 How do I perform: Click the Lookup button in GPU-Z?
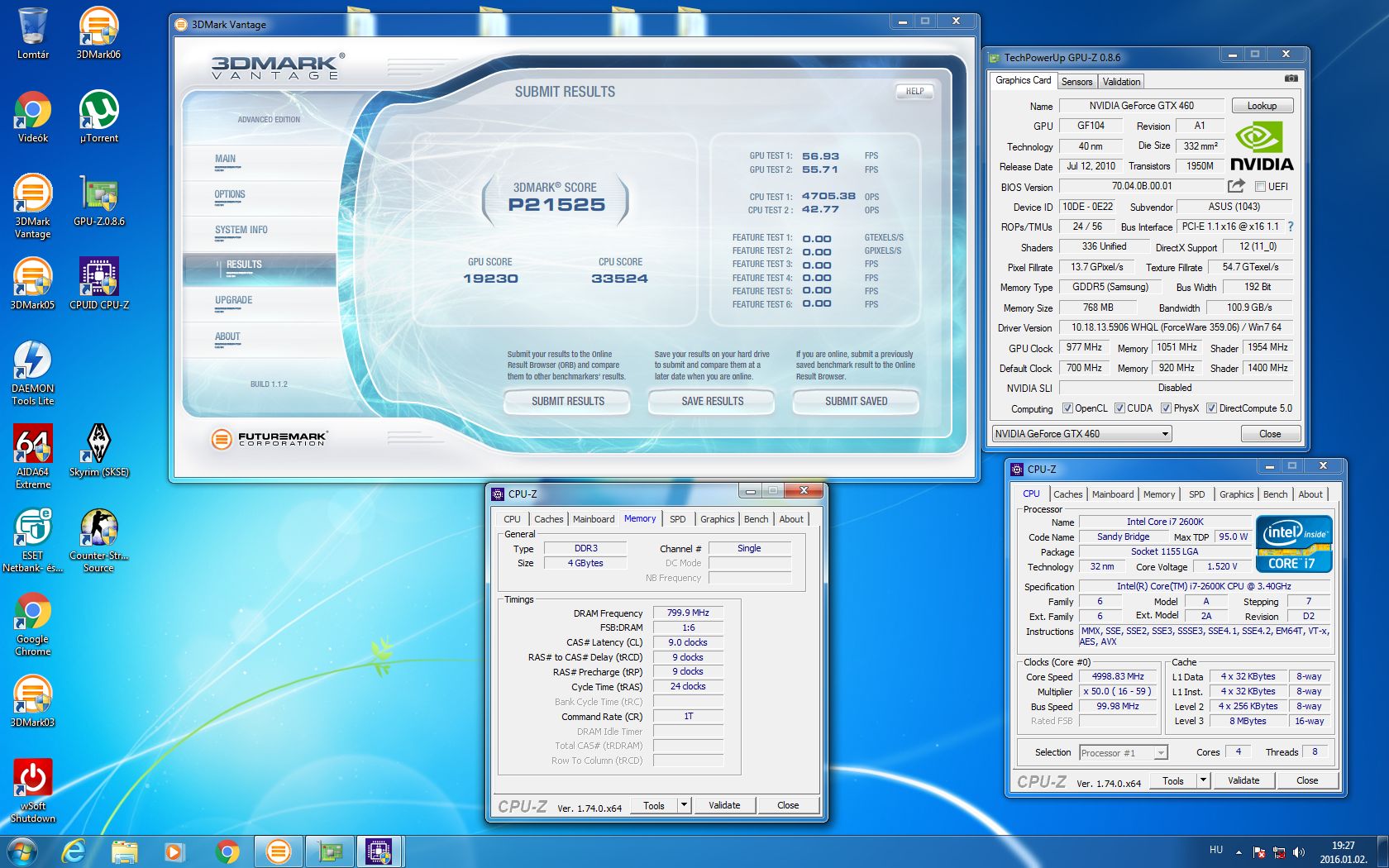pyautogui.click(x=1262, y=106)
